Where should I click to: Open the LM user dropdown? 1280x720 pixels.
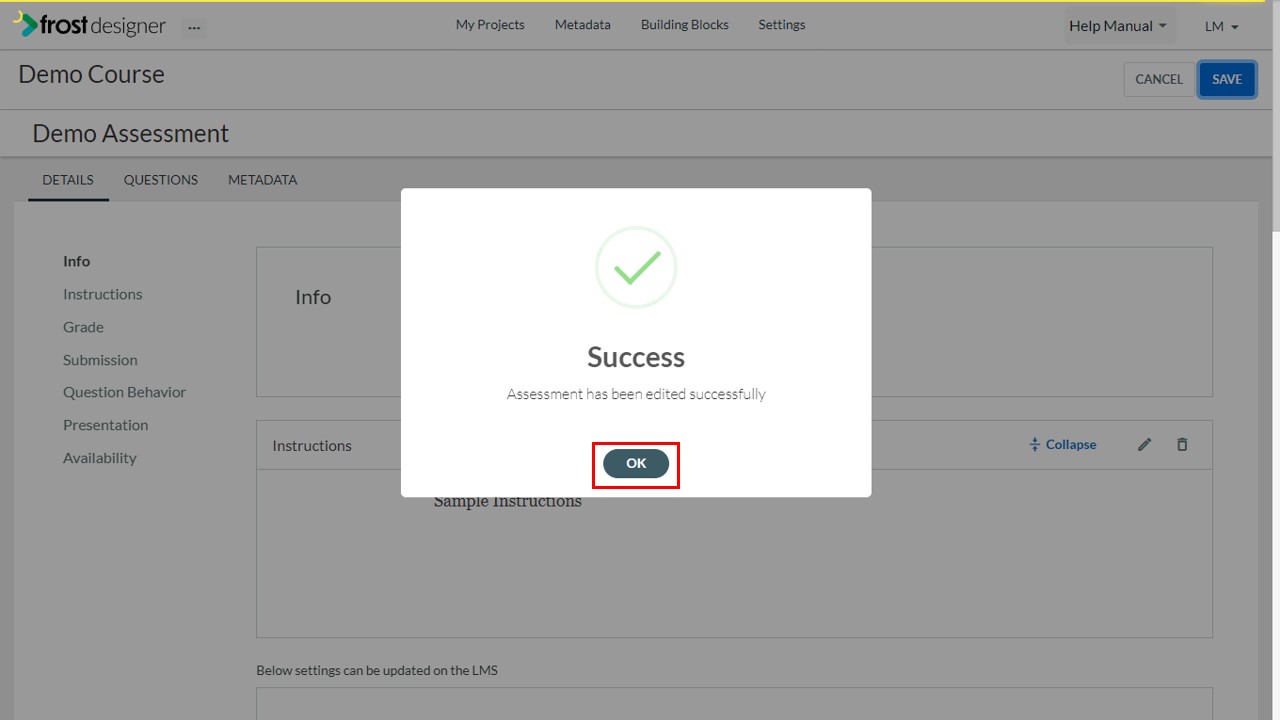coord(1222,26)
